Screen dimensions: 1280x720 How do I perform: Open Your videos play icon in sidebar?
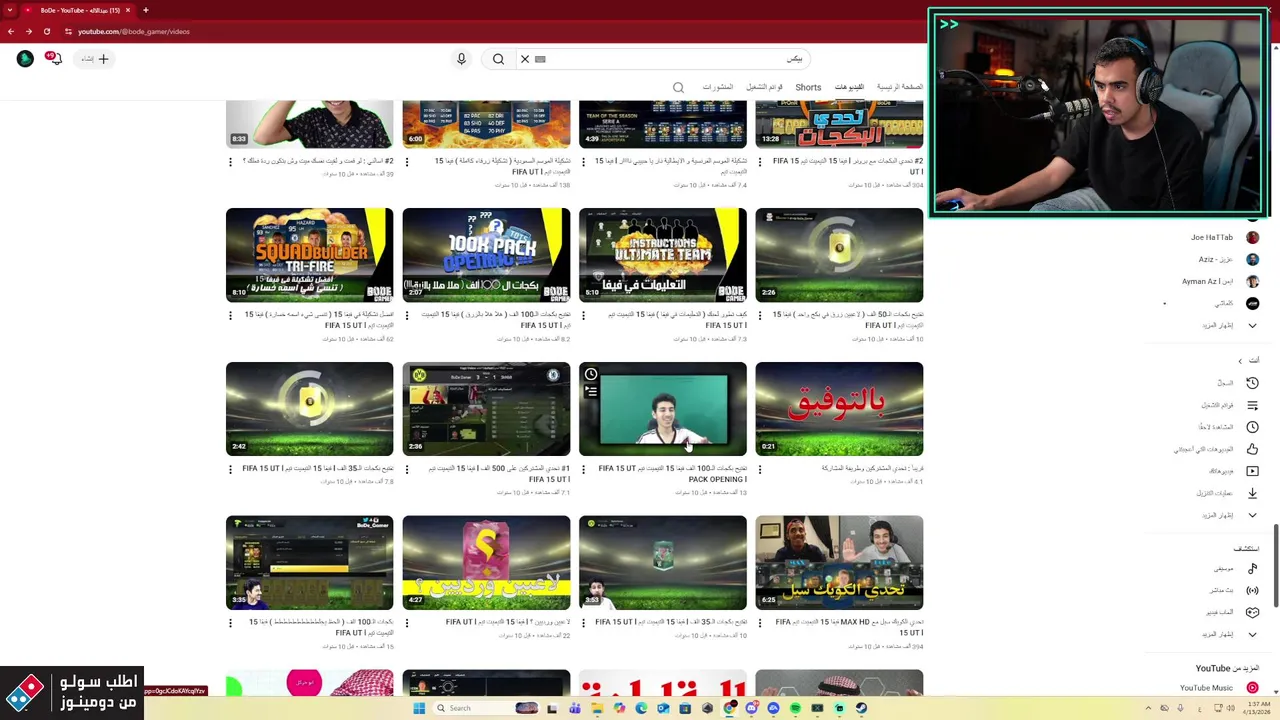(1252, 471)
